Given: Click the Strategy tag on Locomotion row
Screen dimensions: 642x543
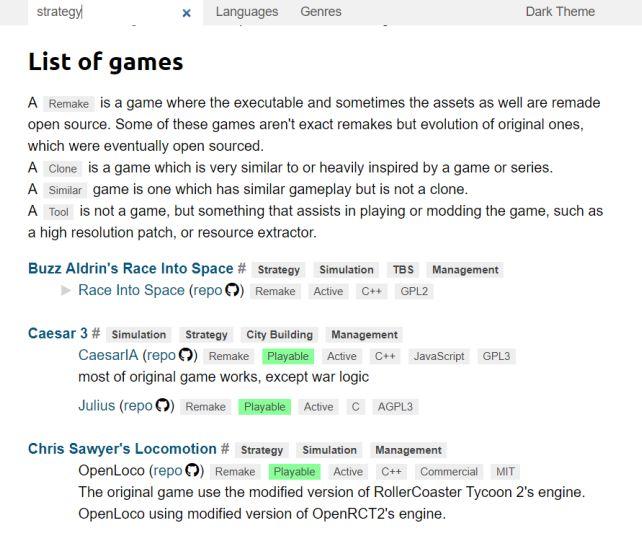Looking at the screenshot, I should click(x=262, y=450).
